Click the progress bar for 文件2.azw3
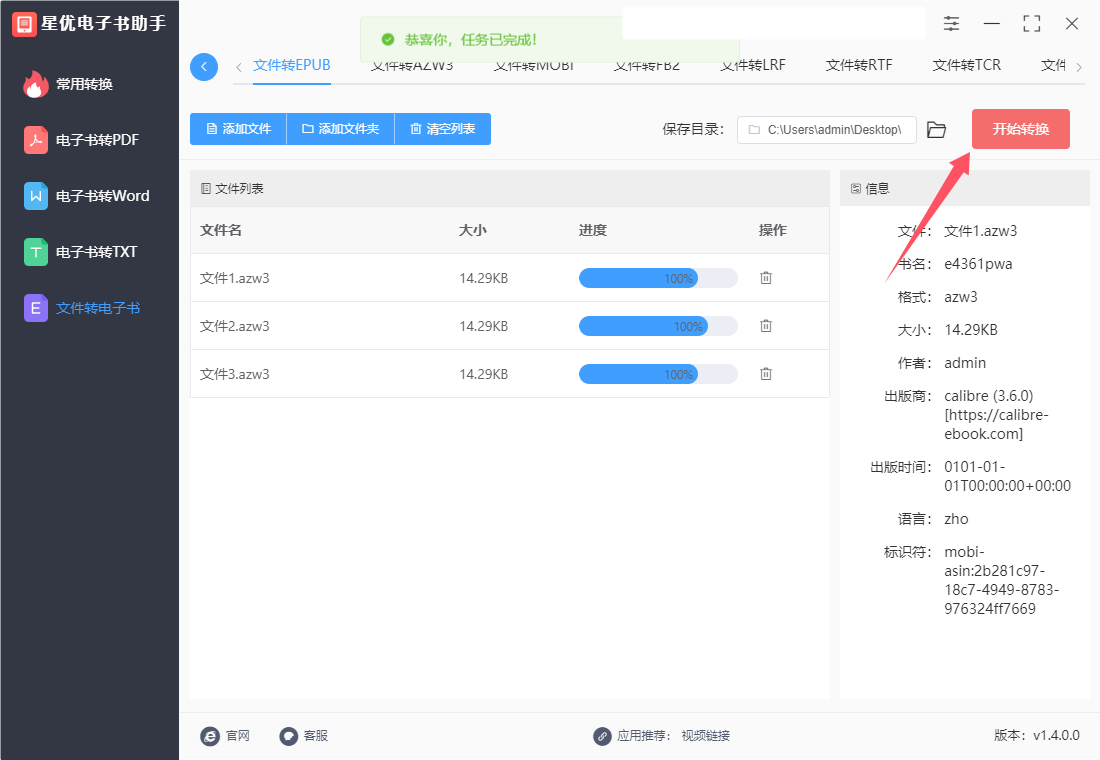This screenshot has width=1100, height=760. 658,326
